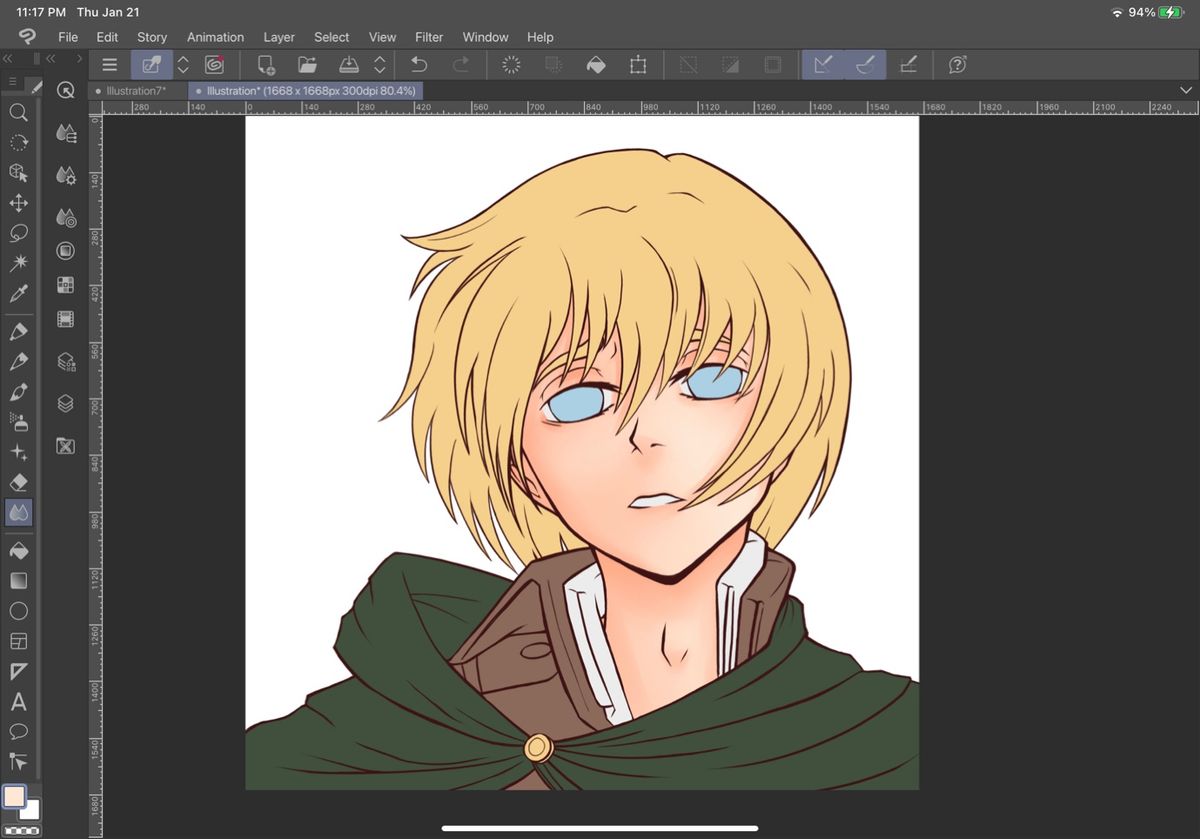Select the Gradient tool
This screenshot has height=839, width=1200.
tap(18, 580)
